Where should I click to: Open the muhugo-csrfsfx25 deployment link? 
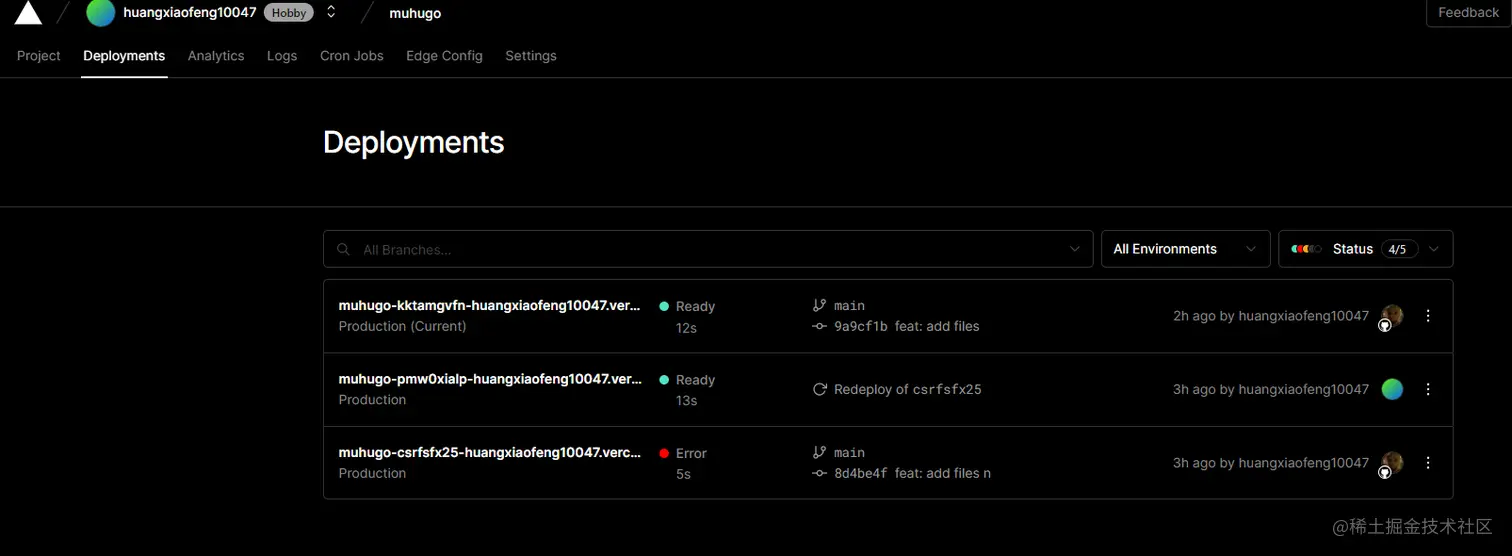tap(490, 452)
